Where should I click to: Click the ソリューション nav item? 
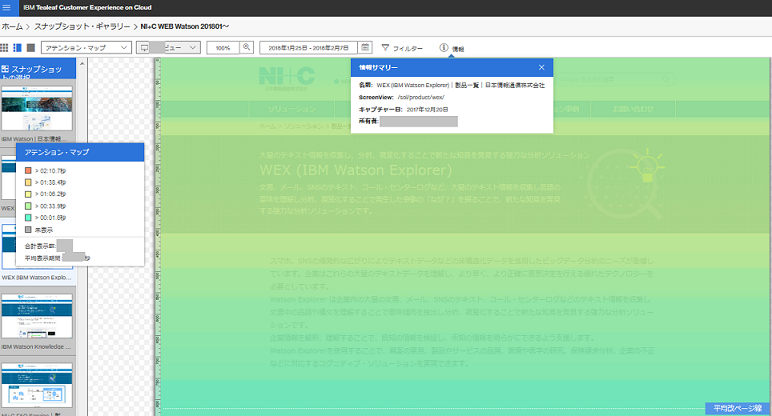pyautogui.click(x=292, y=109)
